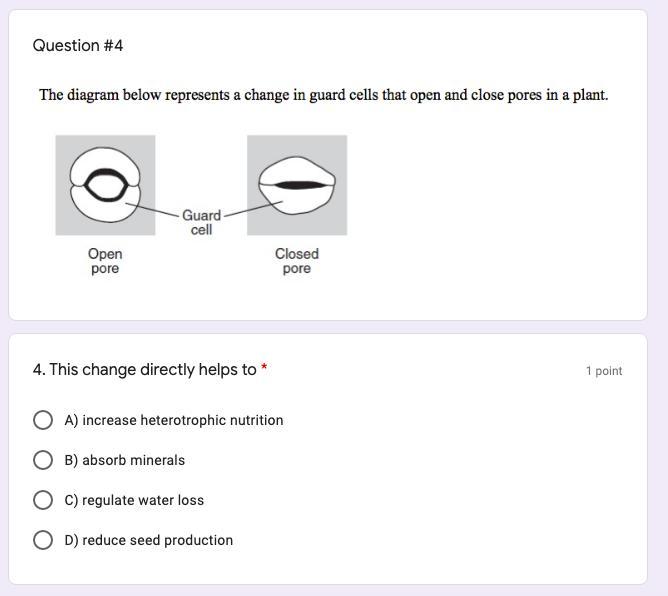Click the 'Guard cell' label in the diagram
The height and width of the screenshot is (596, 668).
(201, 222)
